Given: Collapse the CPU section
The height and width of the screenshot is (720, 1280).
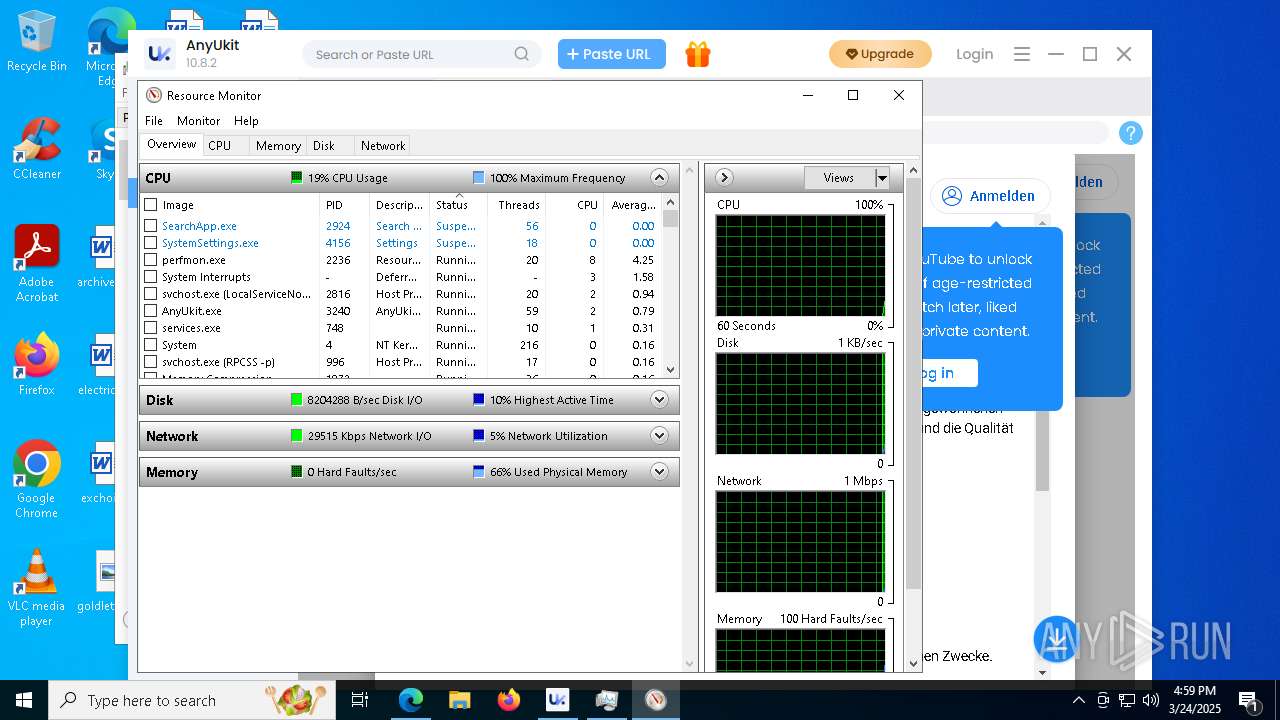Looking at the screenshot, I should 659,178.
